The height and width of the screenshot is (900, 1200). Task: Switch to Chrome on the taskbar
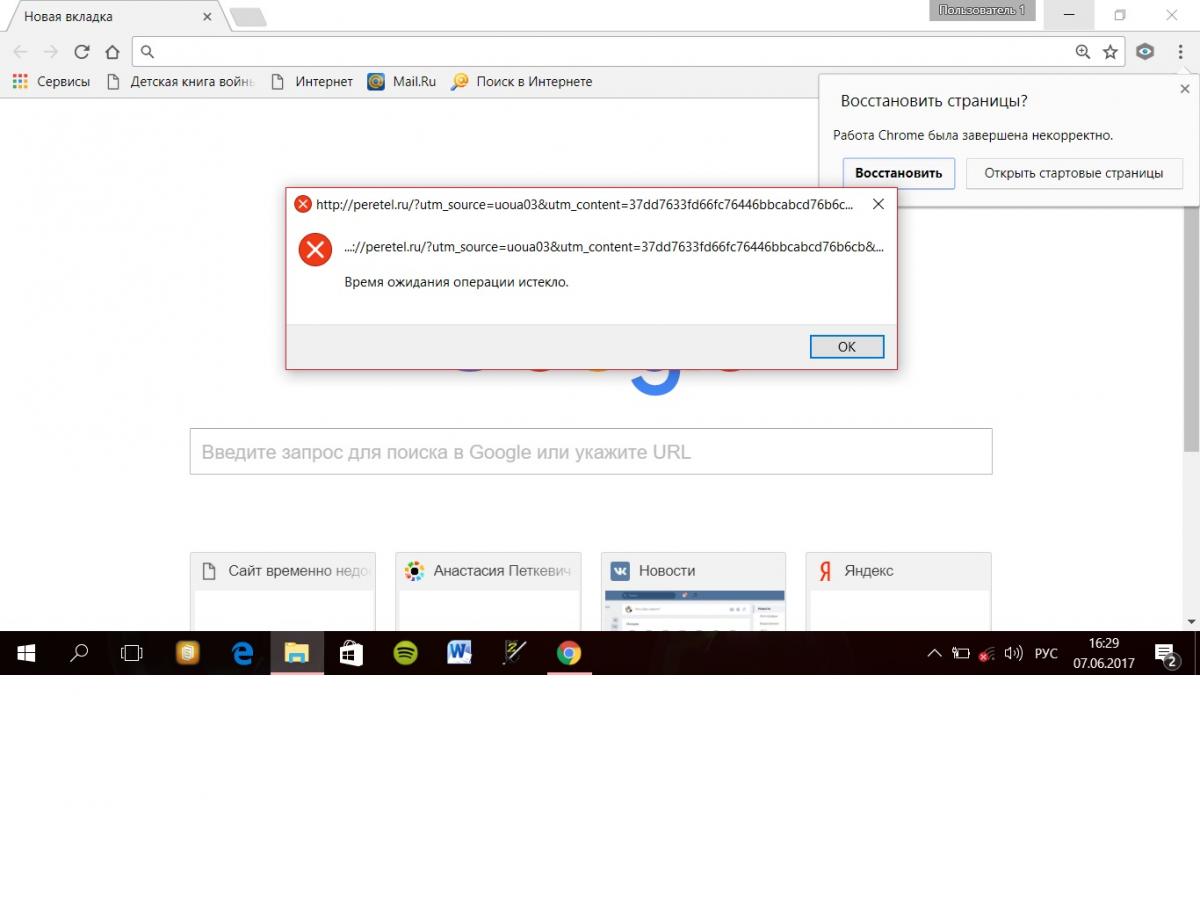[569, 653]
